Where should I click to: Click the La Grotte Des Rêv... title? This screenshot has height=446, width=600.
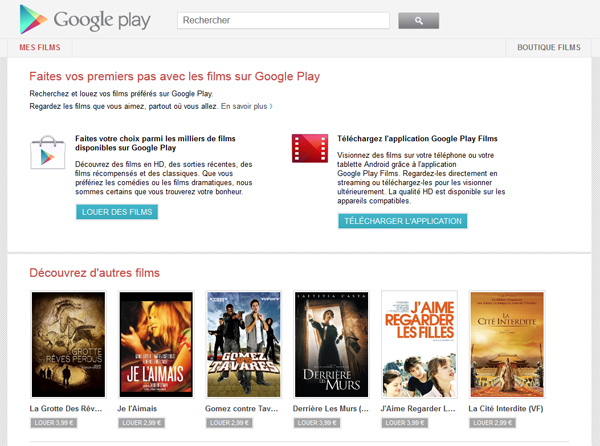66,409
